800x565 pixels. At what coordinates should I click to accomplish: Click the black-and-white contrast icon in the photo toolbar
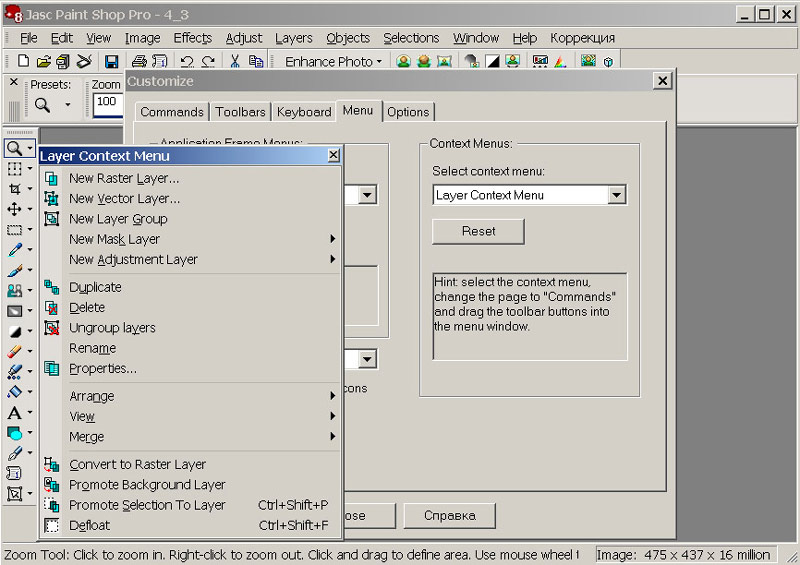click(x=492, y=62)
